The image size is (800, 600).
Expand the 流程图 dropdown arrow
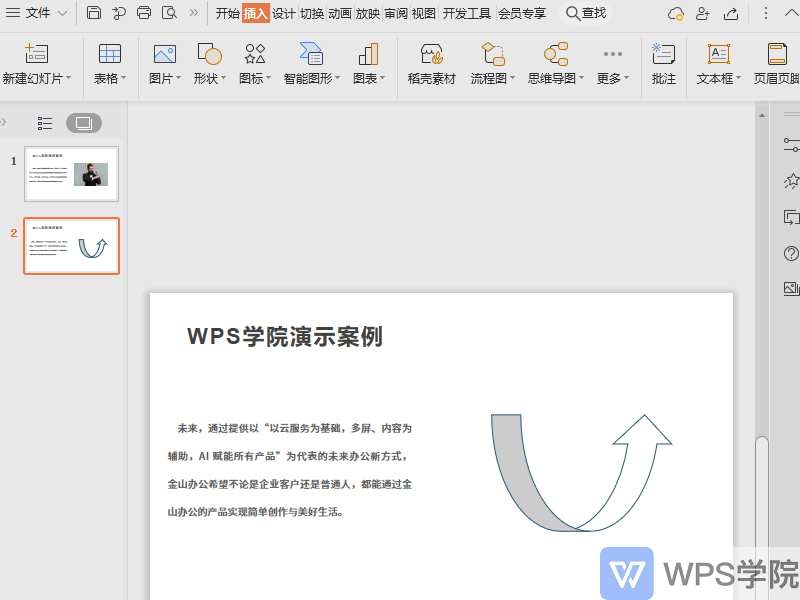[x=513, y=78]
